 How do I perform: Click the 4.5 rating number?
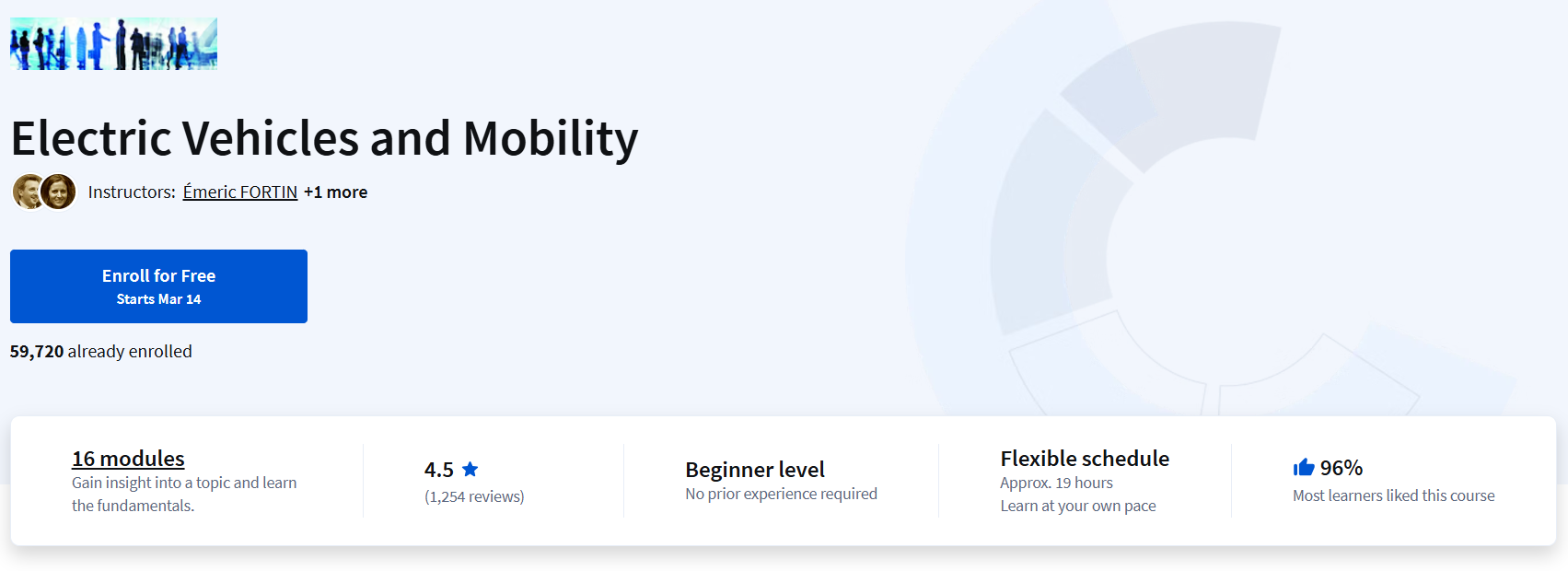pyautogui.click(x=438, y=470)
